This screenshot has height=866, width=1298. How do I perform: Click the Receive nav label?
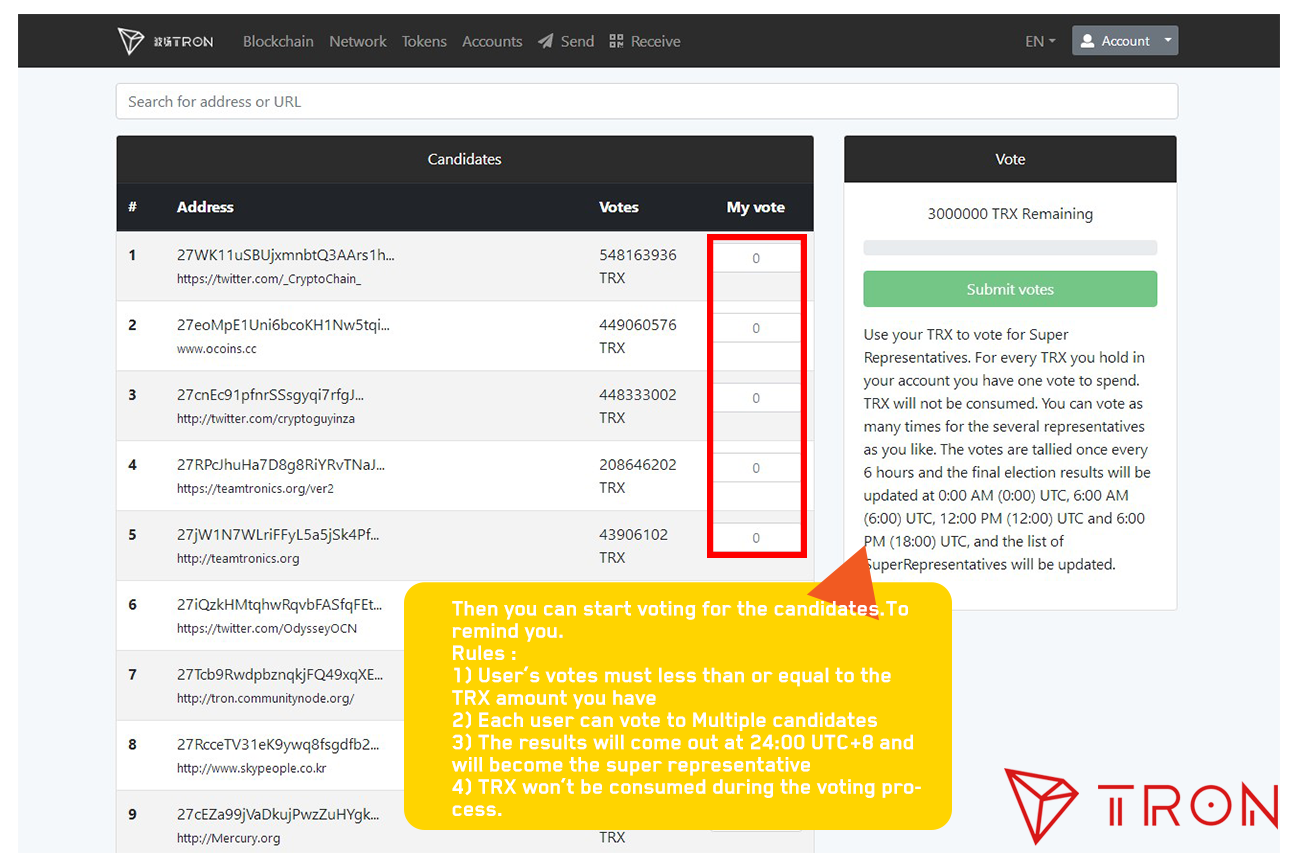656,41
